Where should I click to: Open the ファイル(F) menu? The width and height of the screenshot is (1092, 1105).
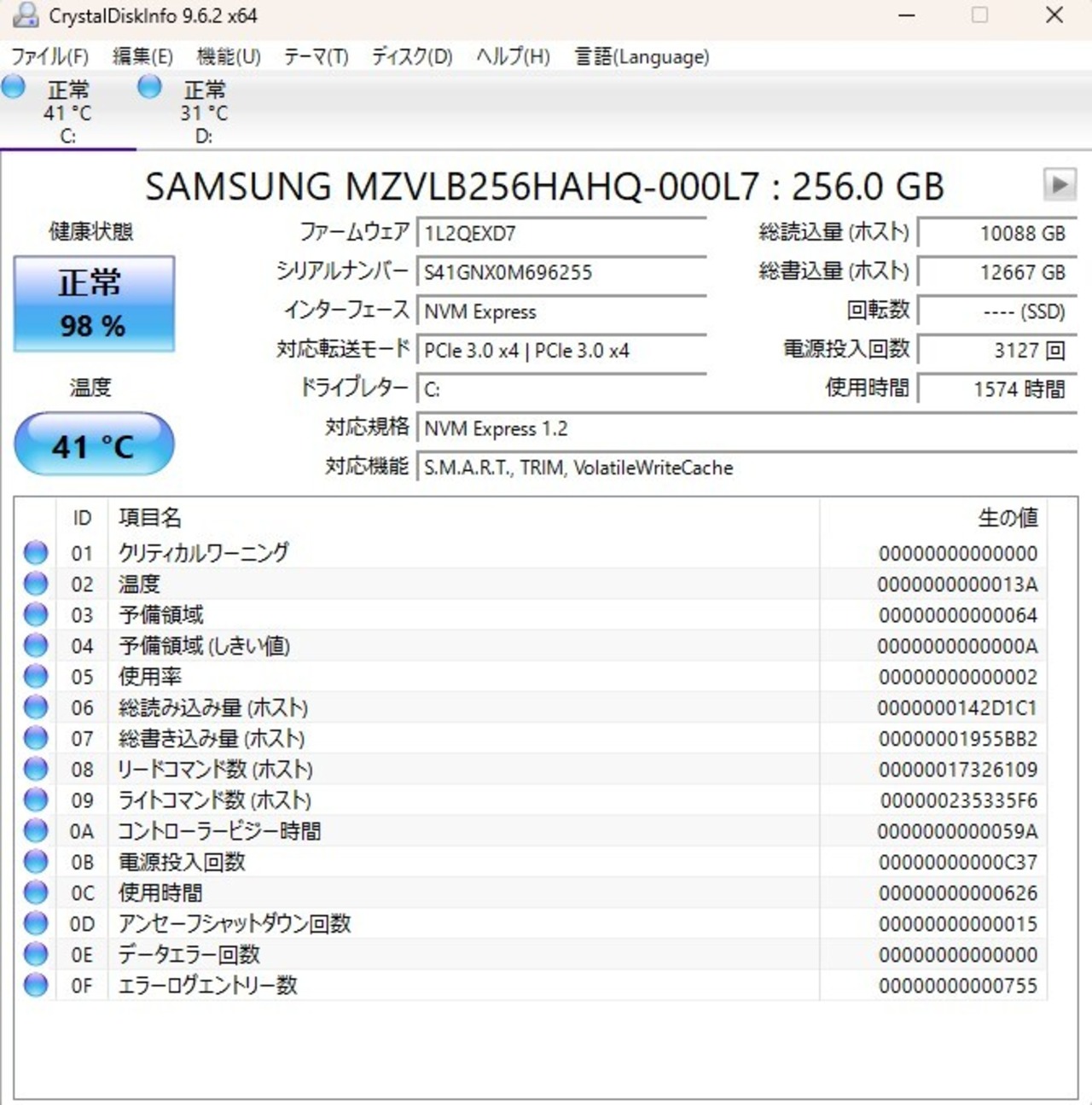(49, 56)
